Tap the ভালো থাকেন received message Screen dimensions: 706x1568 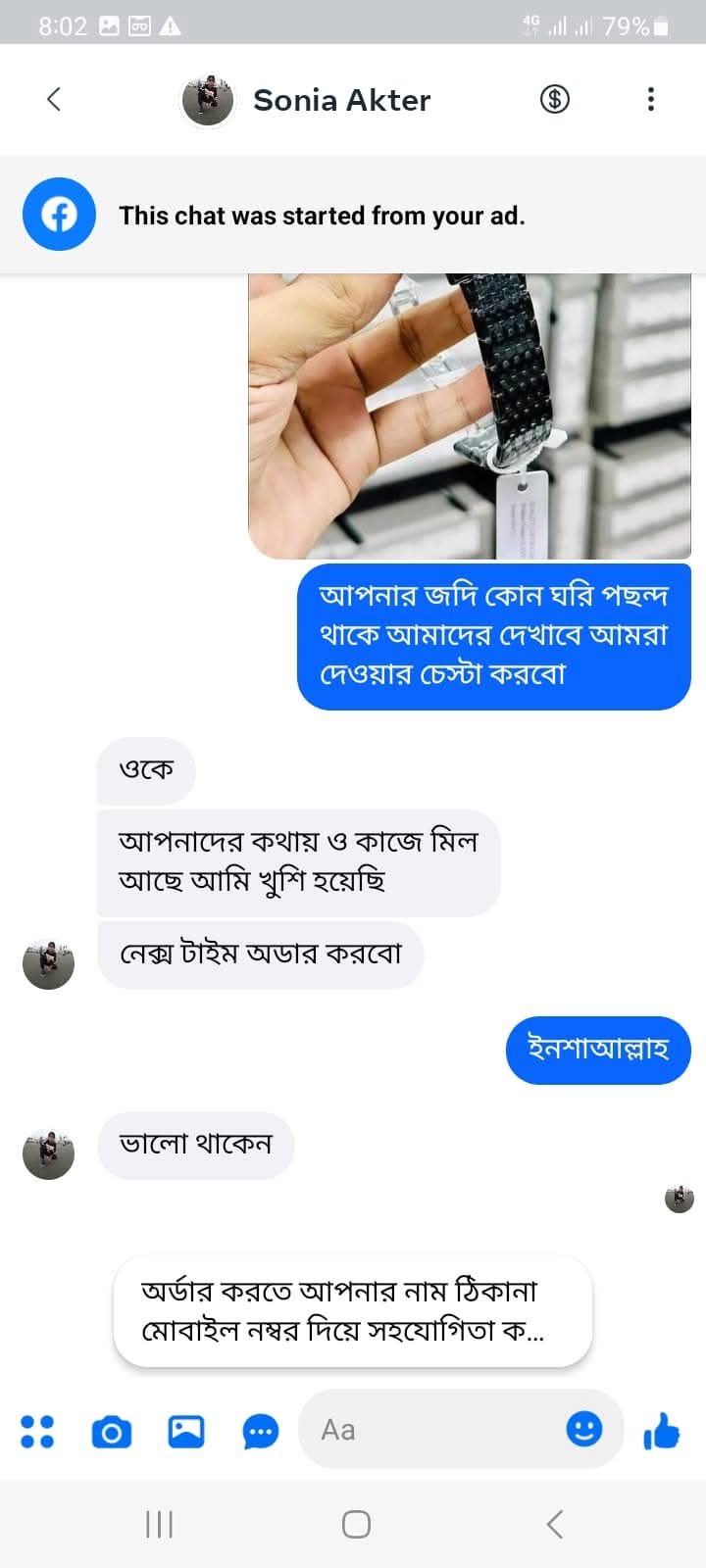196,1145
